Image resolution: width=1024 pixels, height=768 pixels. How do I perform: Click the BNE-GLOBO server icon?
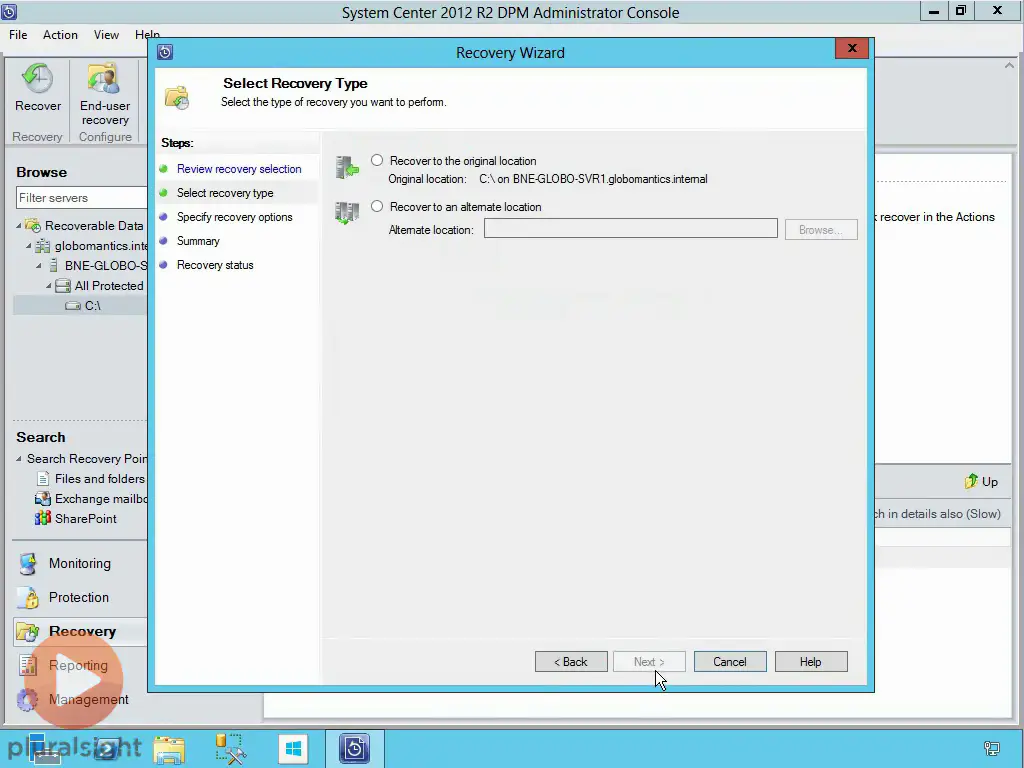[x=54, y=266]
